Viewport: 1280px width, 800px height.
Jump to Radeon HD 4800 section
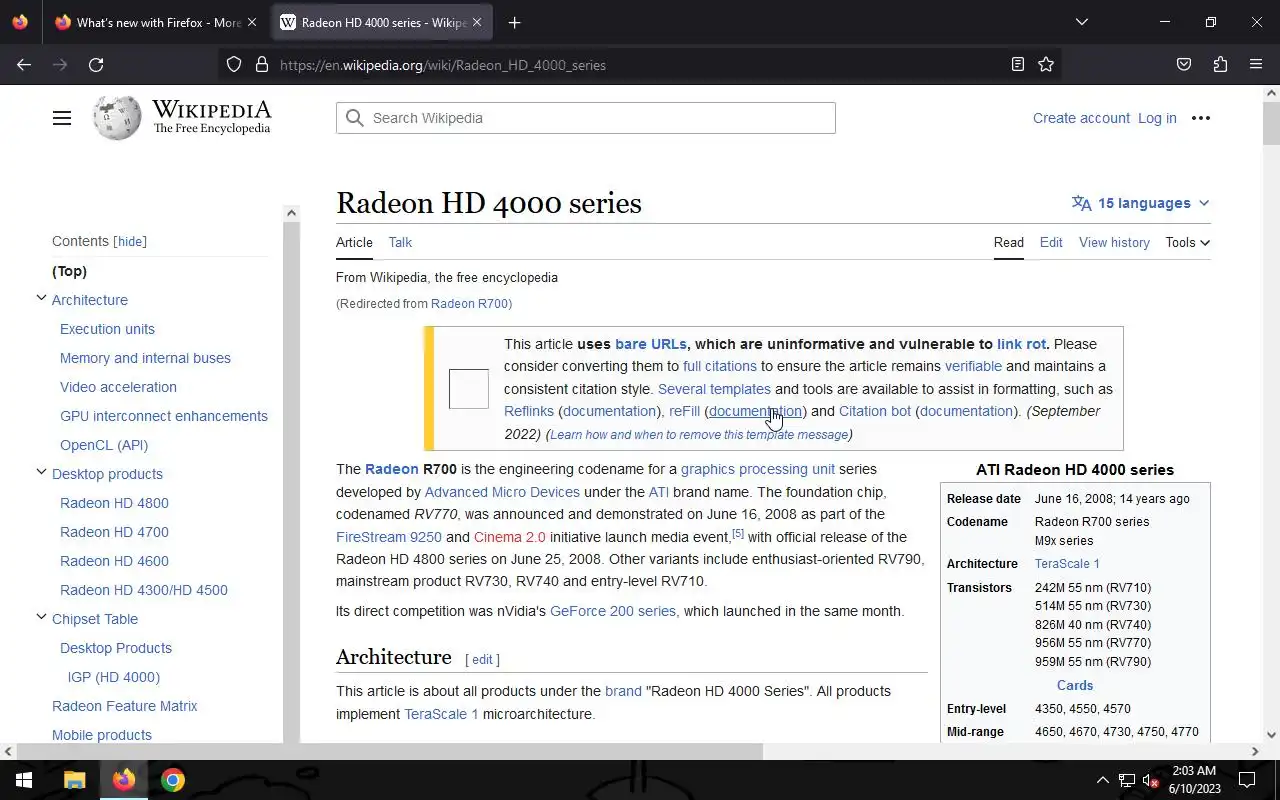coord(114,503)
